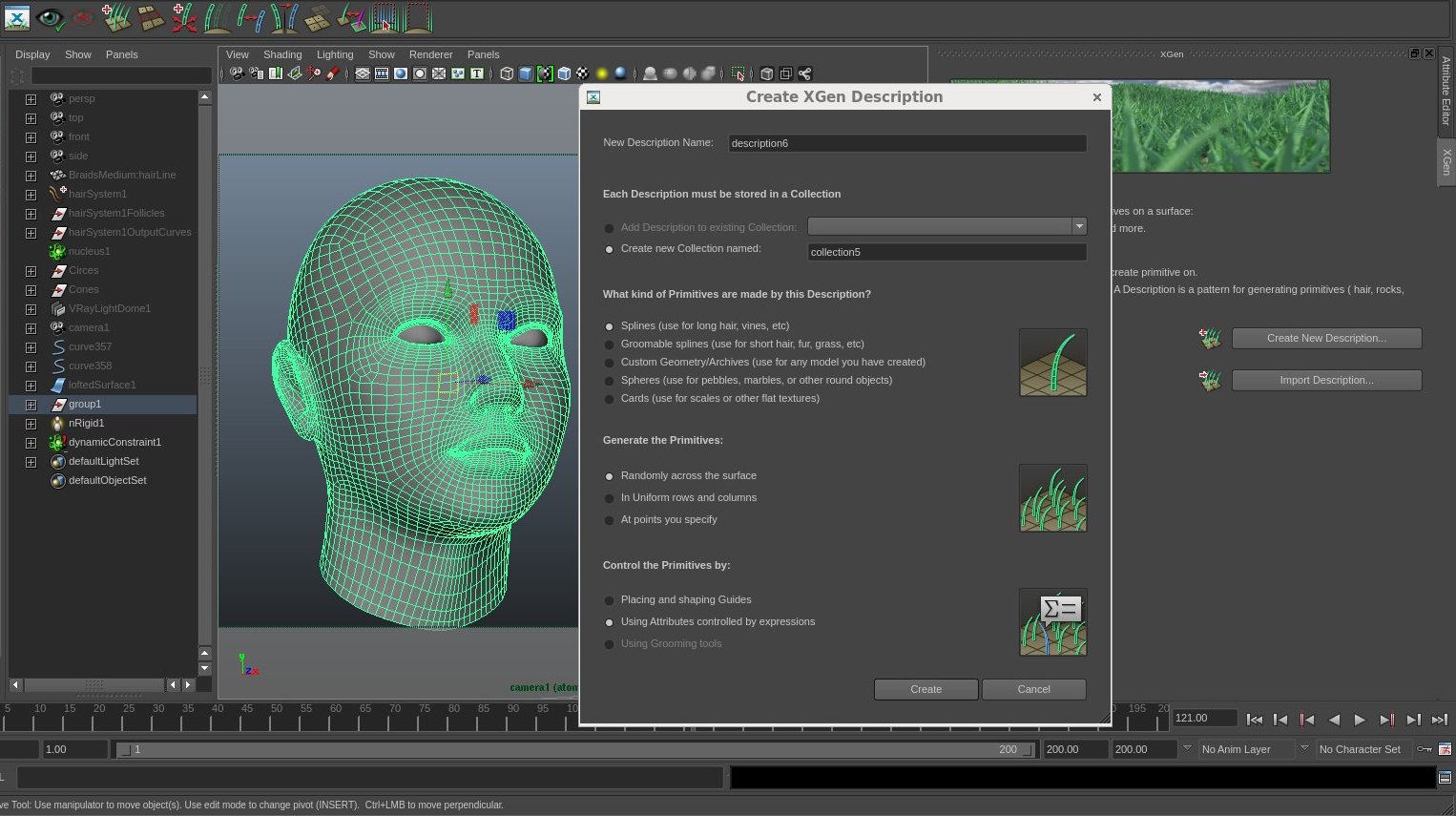Click the play forward button
The width and height of the screenshot is (1456, 816).
(x=1360, y=720)
